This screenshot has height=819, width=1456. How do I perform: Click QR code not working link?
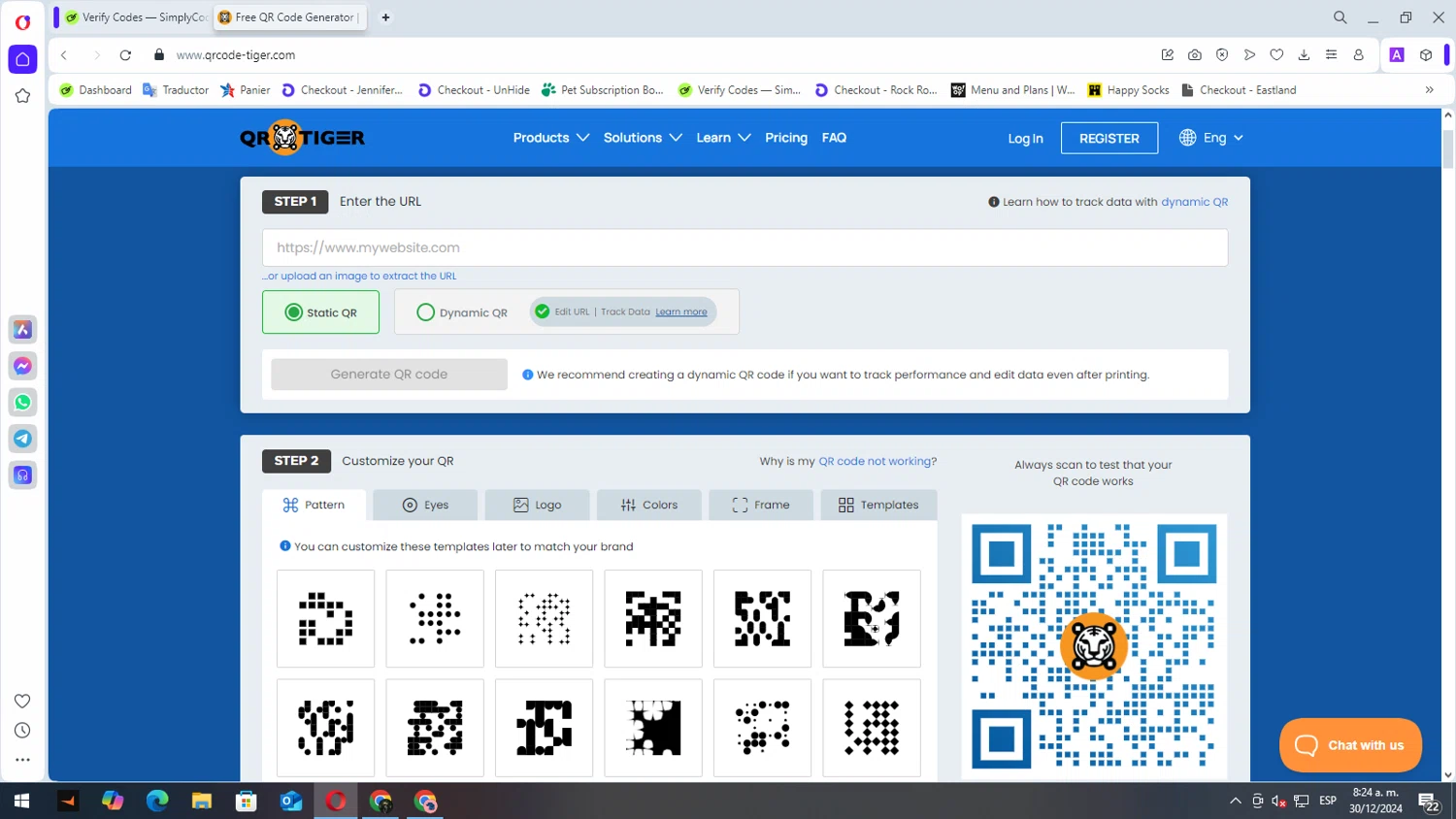point(876,461)
